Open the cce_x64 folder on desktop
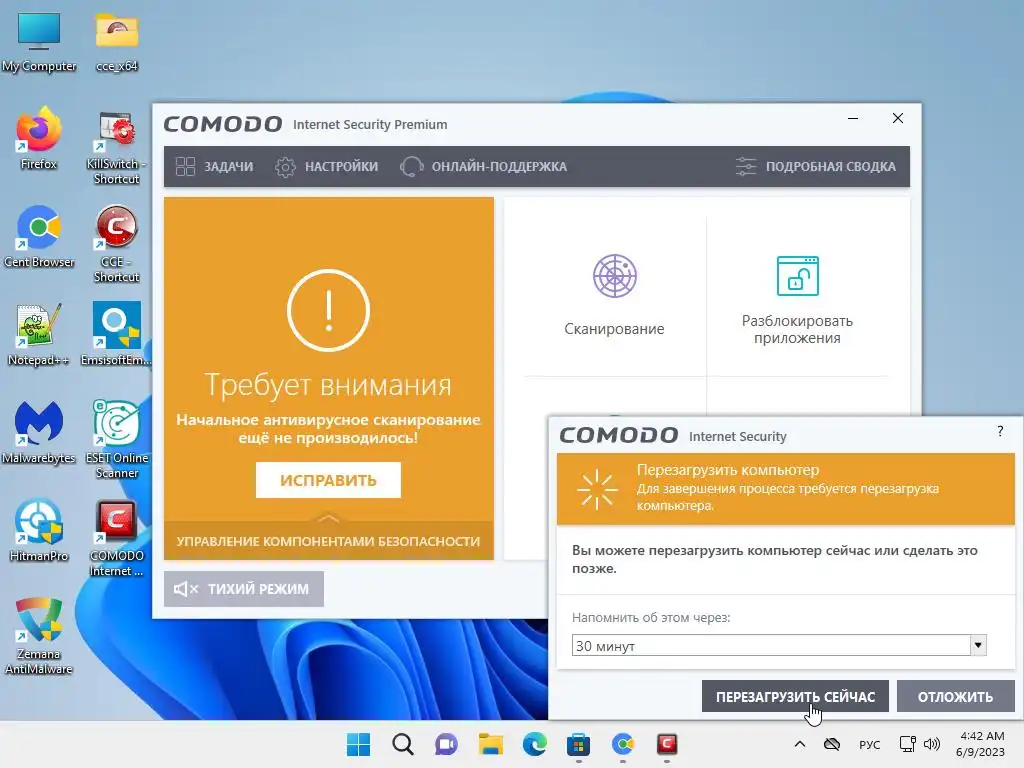 117,42
